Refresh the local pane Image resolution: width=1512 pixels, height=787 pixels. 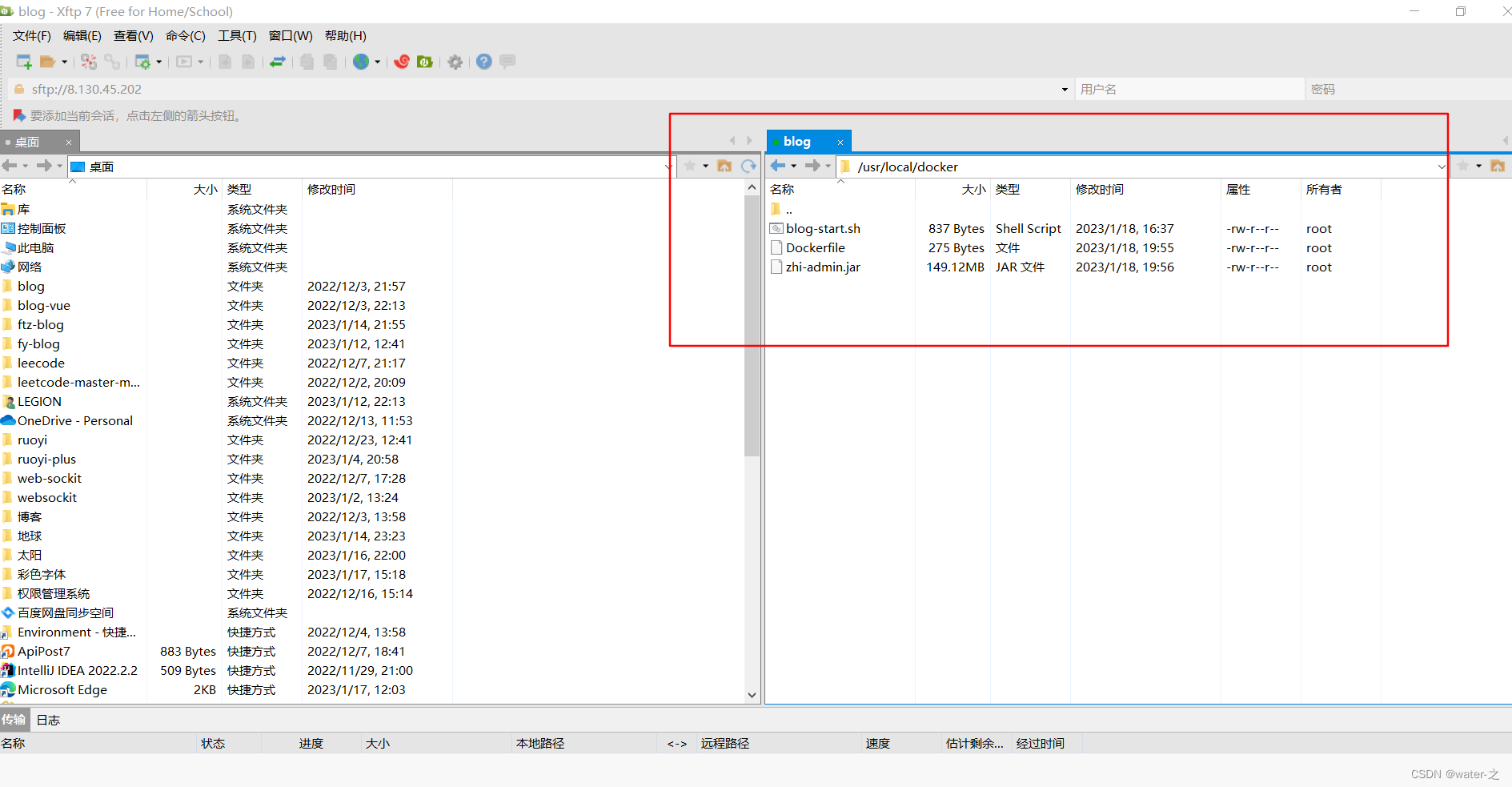[x=748, y=166]
